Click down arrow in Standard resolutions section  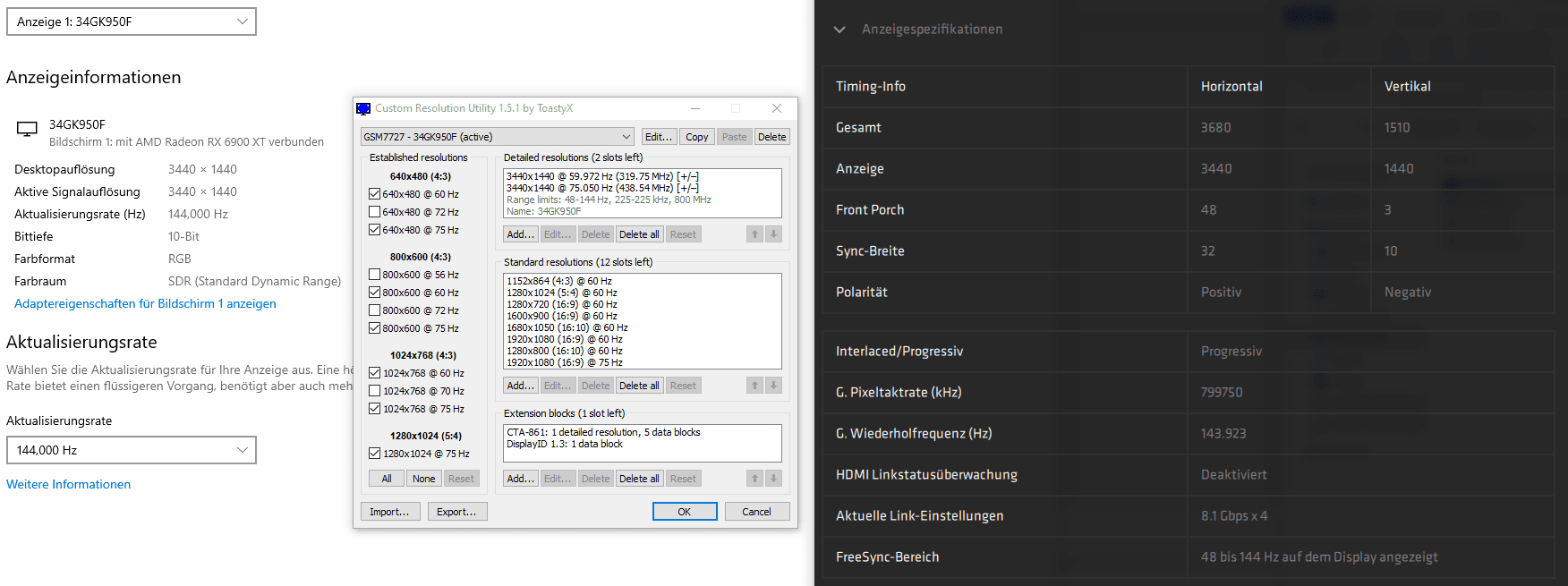click(774, 386)
